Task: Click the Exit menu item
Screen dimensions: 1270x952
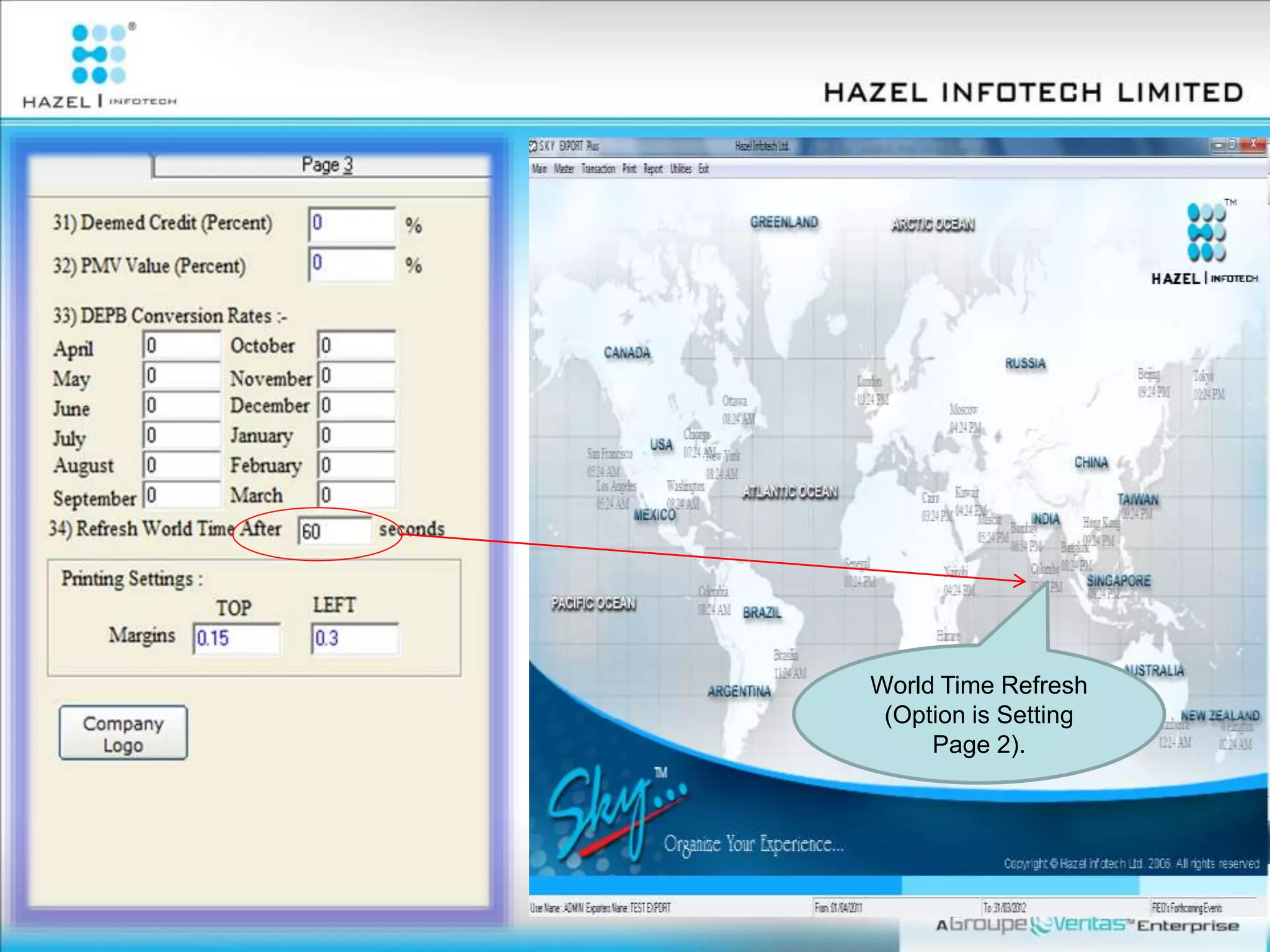Action: pos(703,169)
